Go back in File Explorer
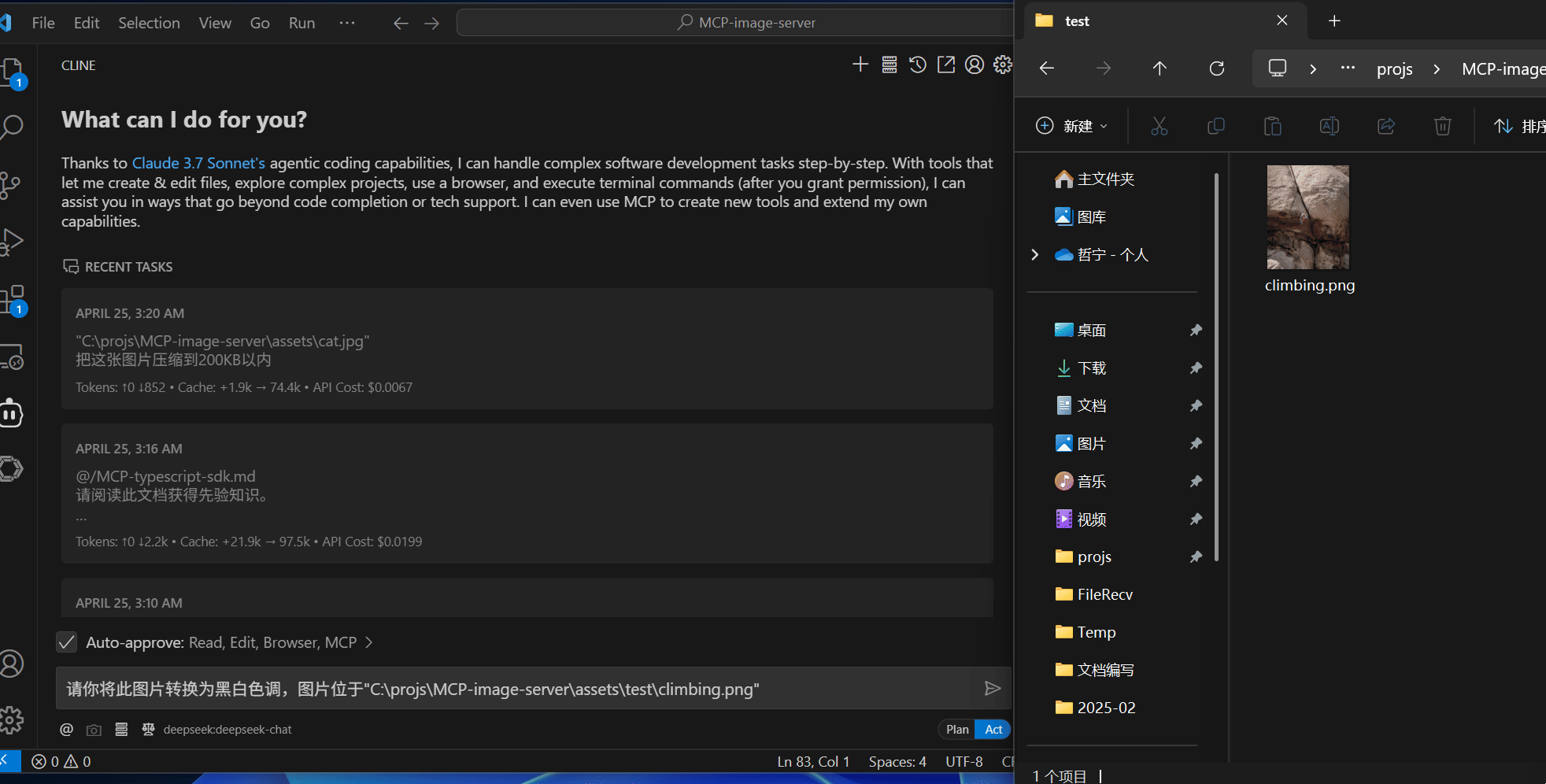The image size is (1546, 784). 1047,68
